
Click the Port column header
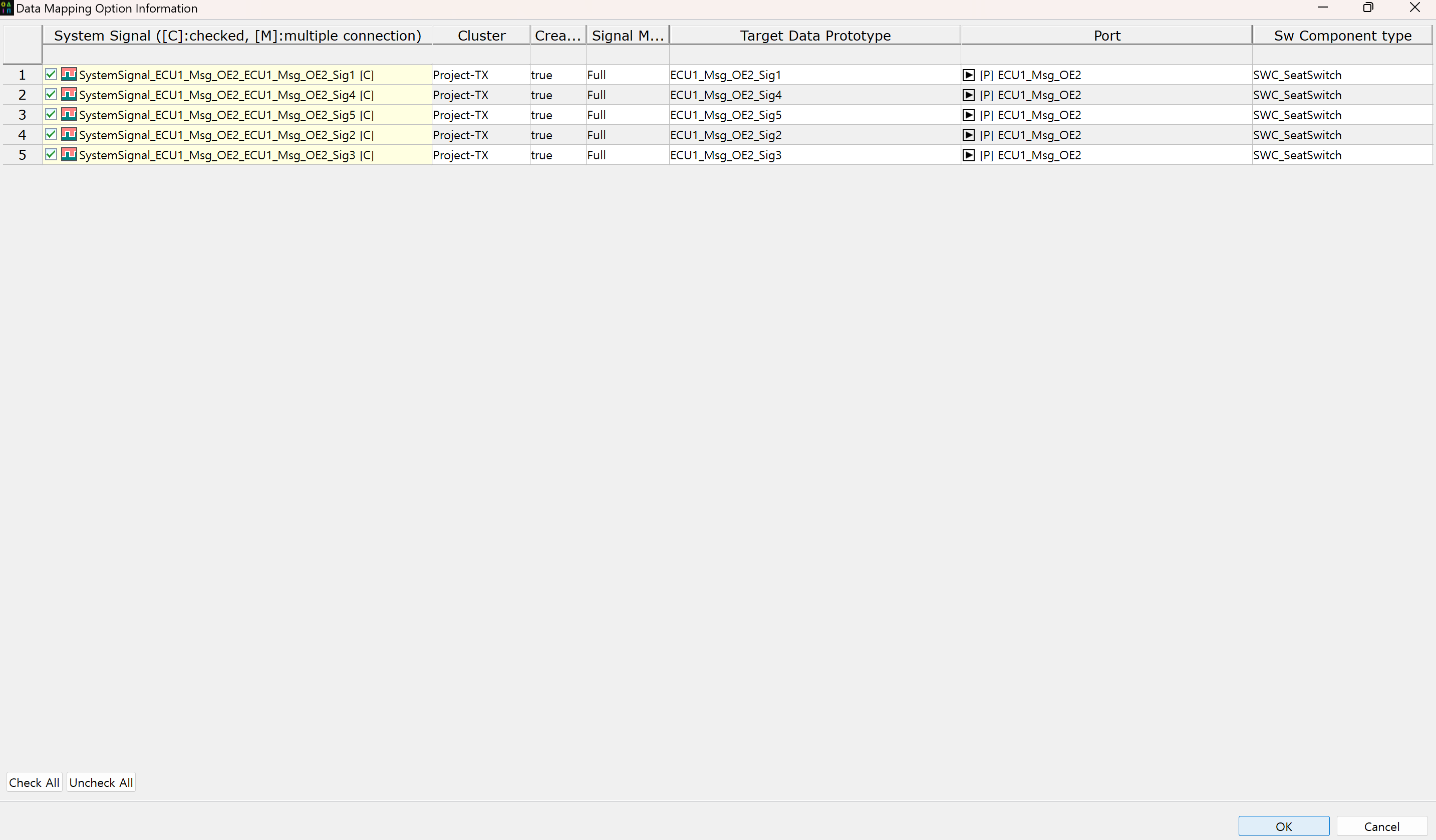tap(1106, 36)
